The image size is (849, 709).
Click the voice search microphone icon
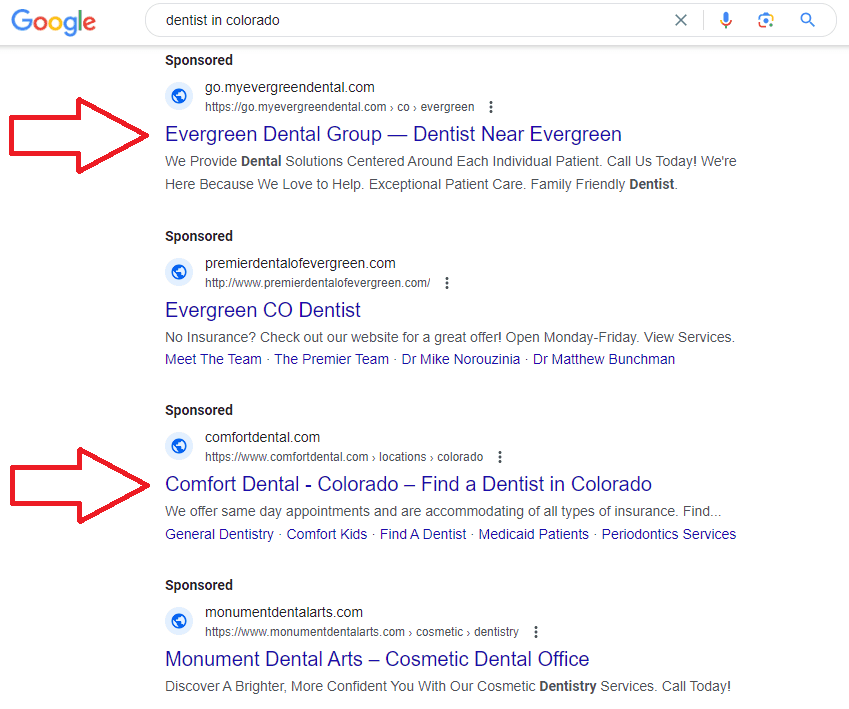[x=725, y=20]
